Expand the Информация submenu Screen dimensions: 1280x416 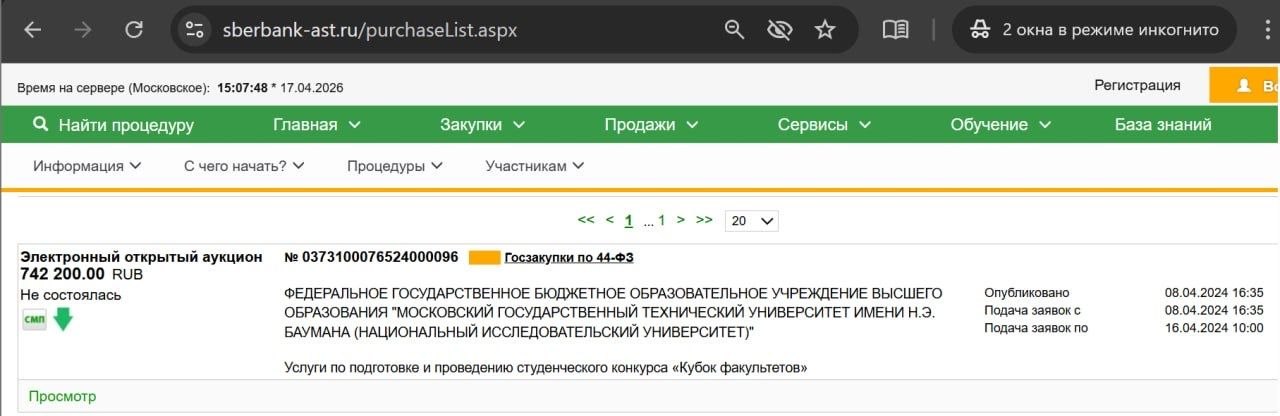point(87,166)
